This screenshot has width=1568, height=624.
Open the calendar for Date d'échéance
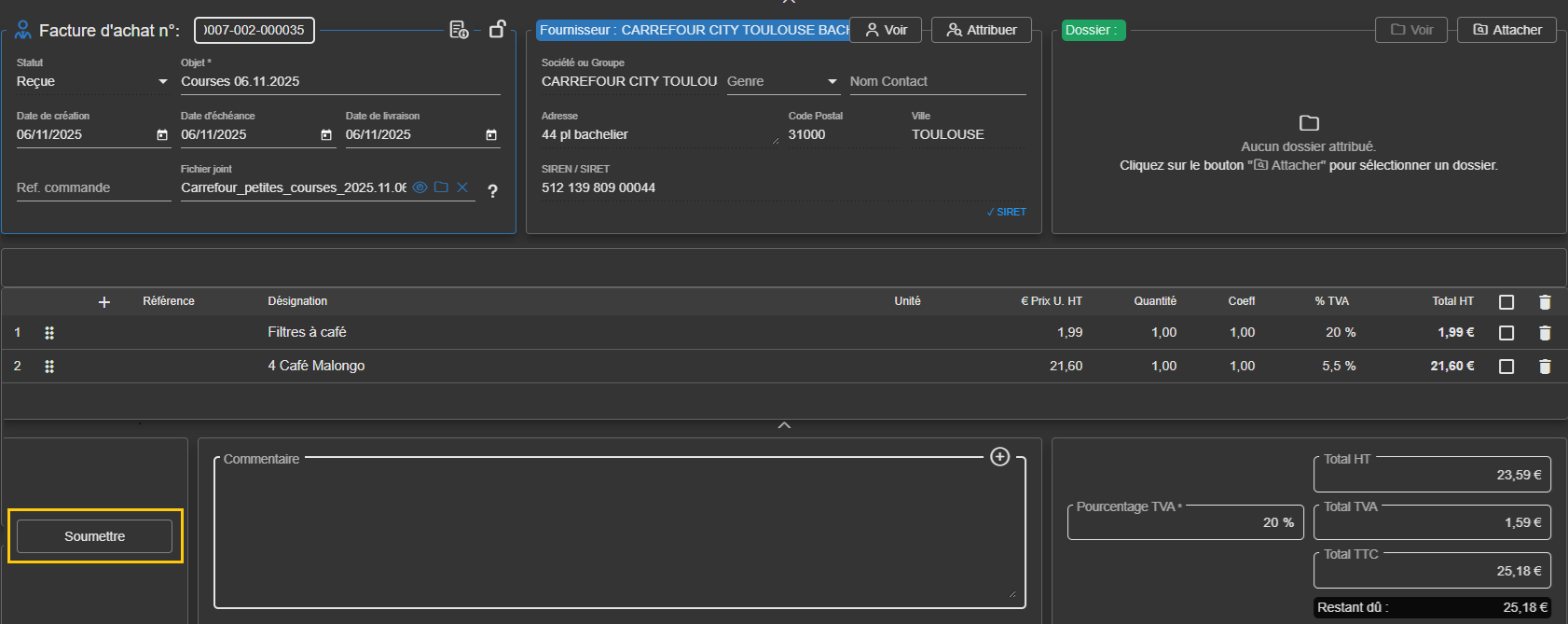click(x=326, y=135)
